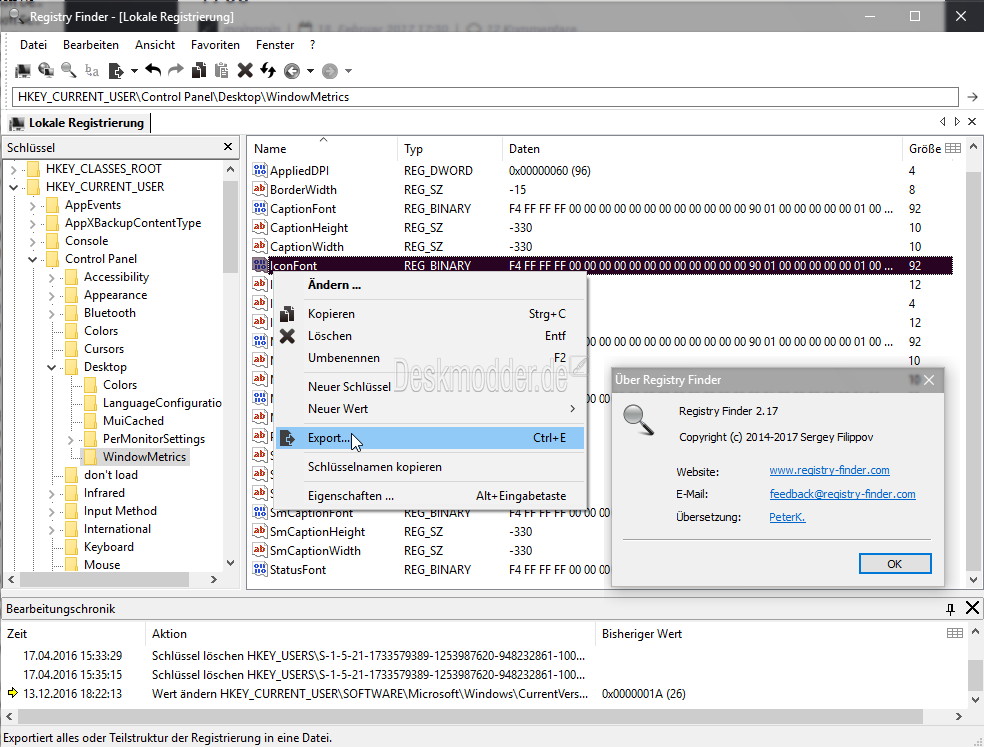Click the history panel horizontal scrollbar
This screenshot has width=984, height=747.
pos(471,716)
